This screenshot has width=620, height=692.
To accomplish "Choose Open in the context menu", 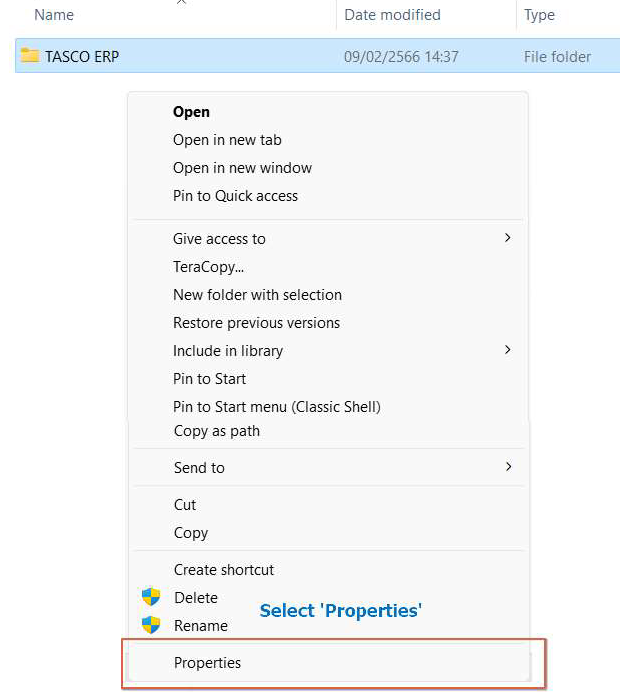I will point(191,112).
